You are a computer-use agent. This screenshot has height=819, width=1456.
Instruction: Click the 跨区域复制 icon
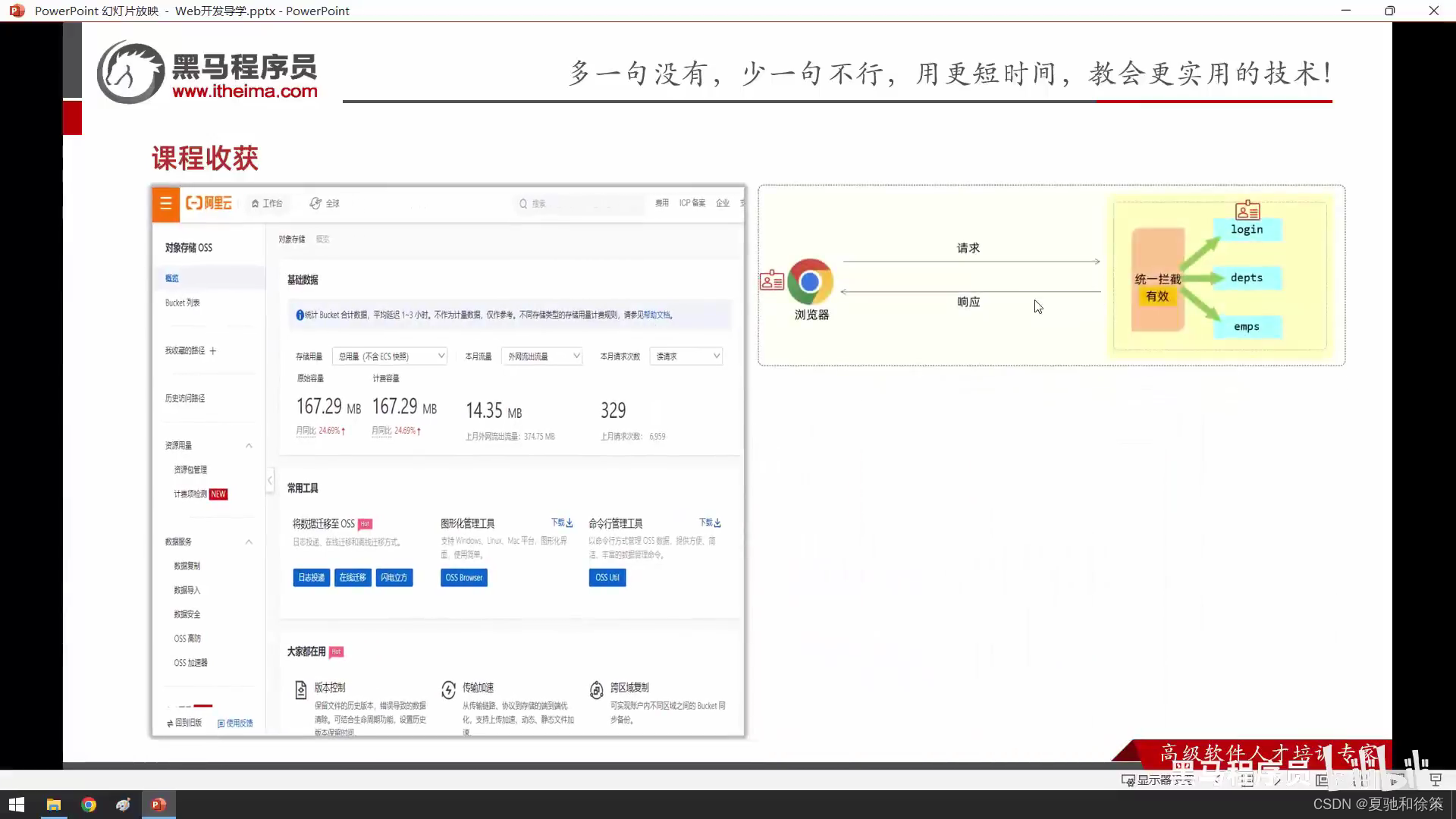(596, 689)
